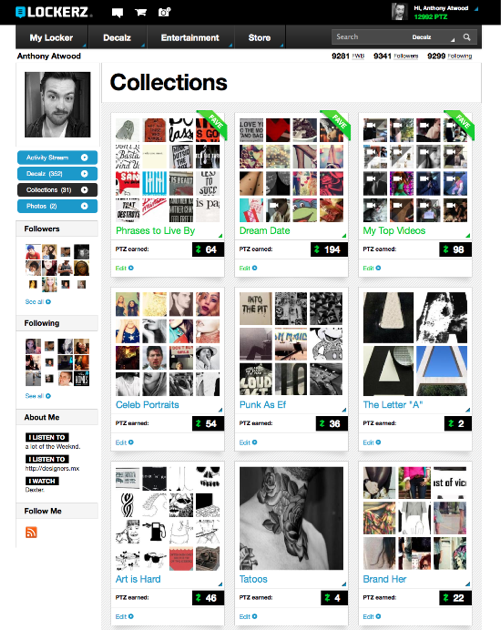The width and height of the screenshot is (501, 630).
Task: Open the Tatoos collection thumbnail
Action: tap(291, 518)
